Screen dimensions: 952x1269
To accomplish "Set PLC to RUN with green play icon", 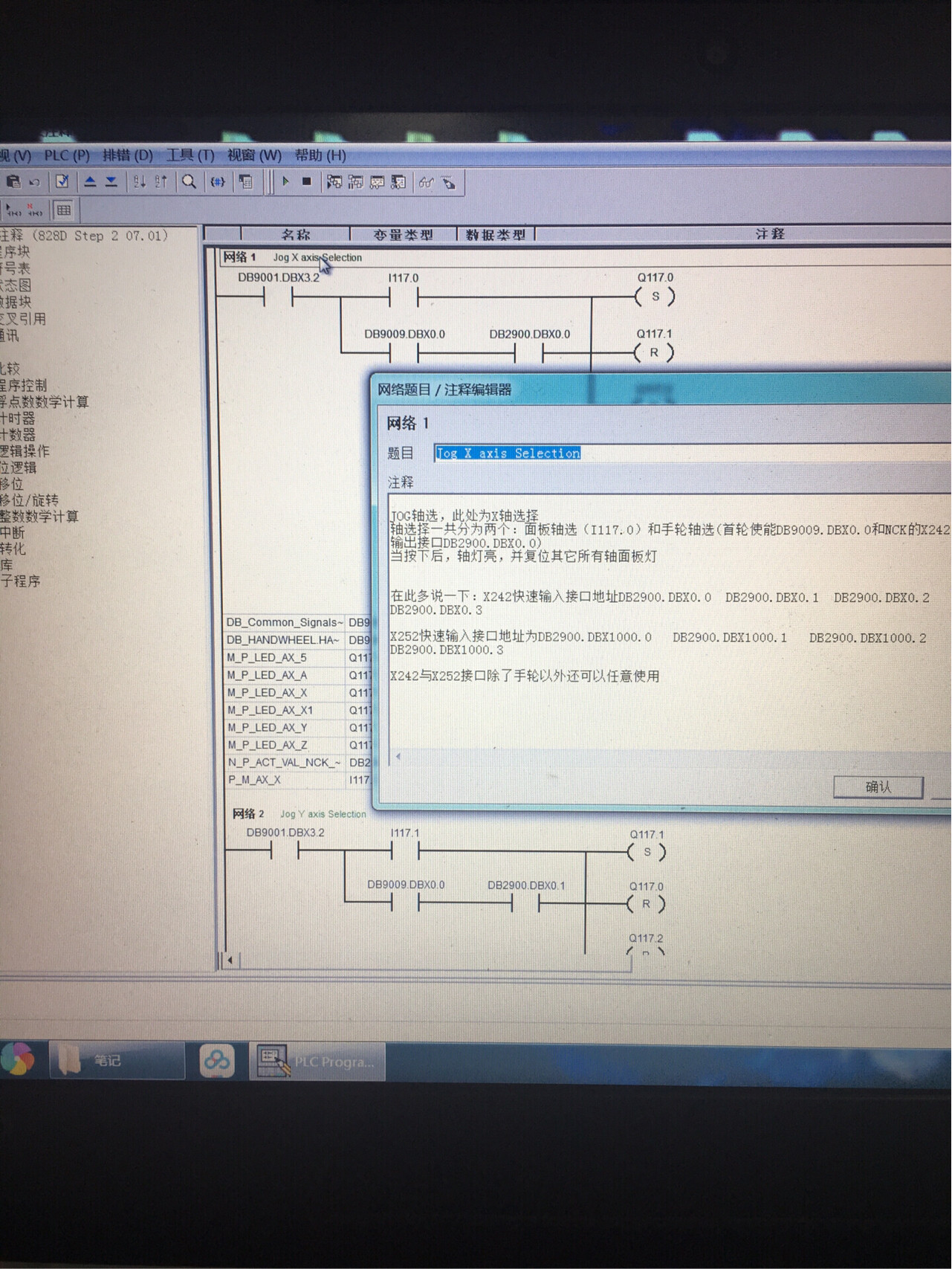I will 285,181.
